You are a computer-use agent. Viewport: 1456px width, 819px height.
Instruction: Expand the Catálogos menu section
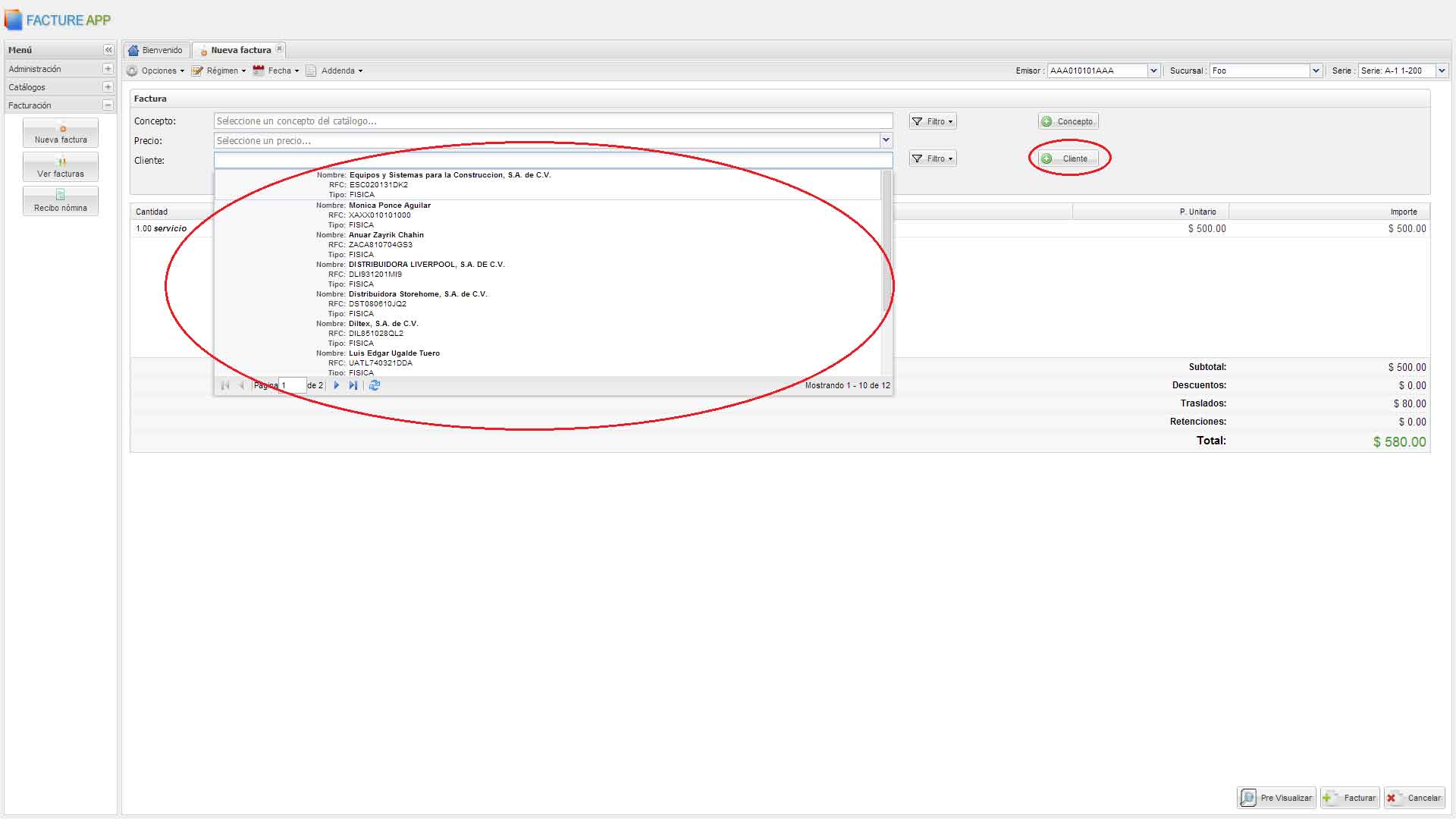[108, 87]
